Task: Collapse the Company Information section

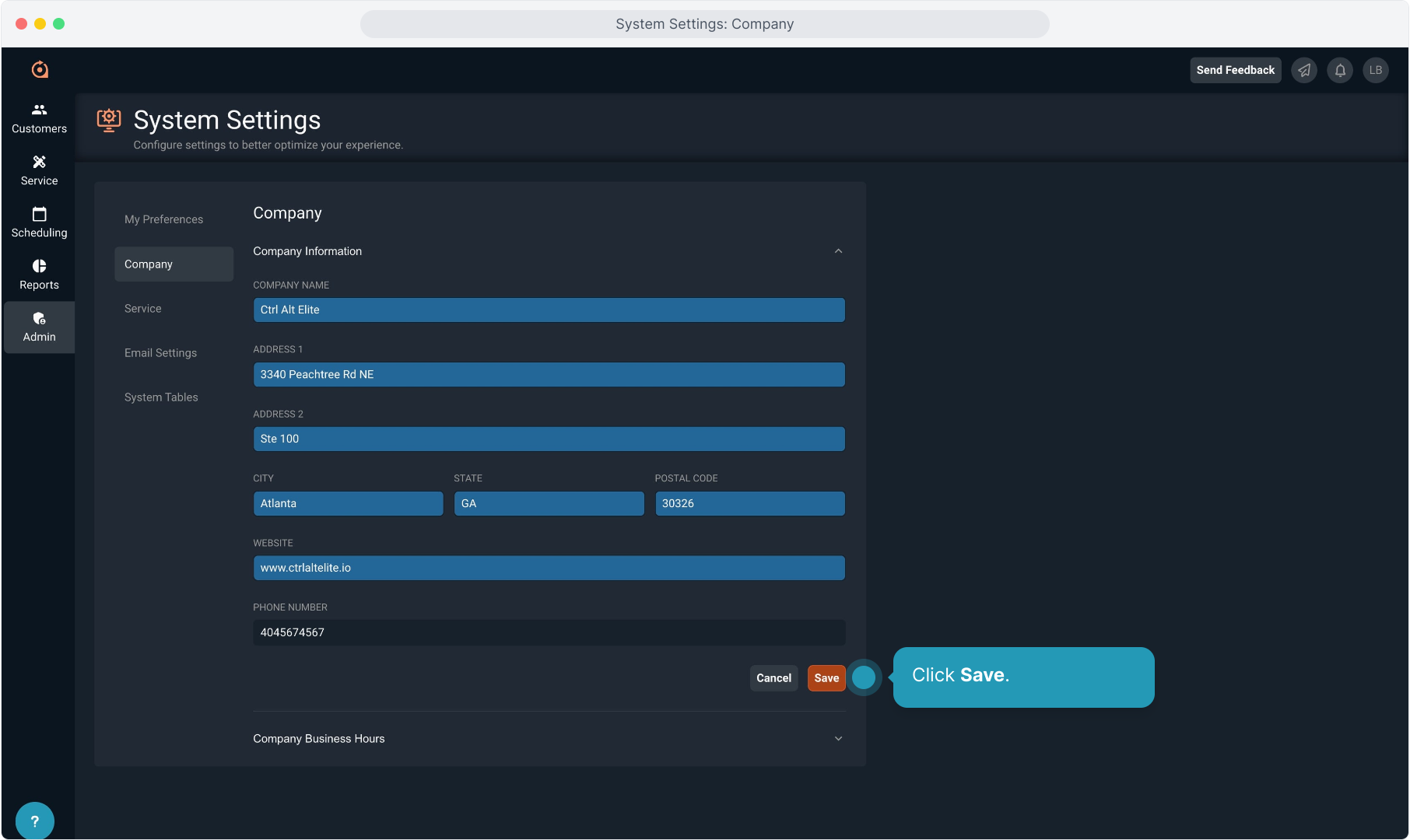Action: coord(838,251)
